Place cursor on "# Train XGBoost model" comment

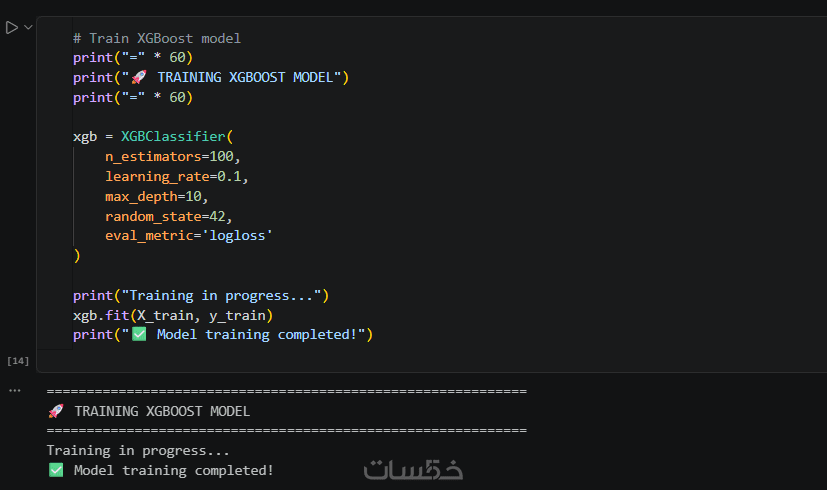(157, 38)
